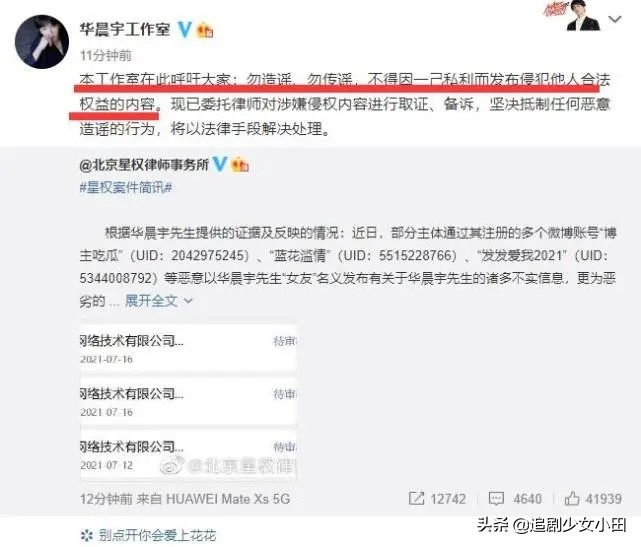
Task: Open the third attached image dated 2021-07-12
Action: [x=188, y=454]
